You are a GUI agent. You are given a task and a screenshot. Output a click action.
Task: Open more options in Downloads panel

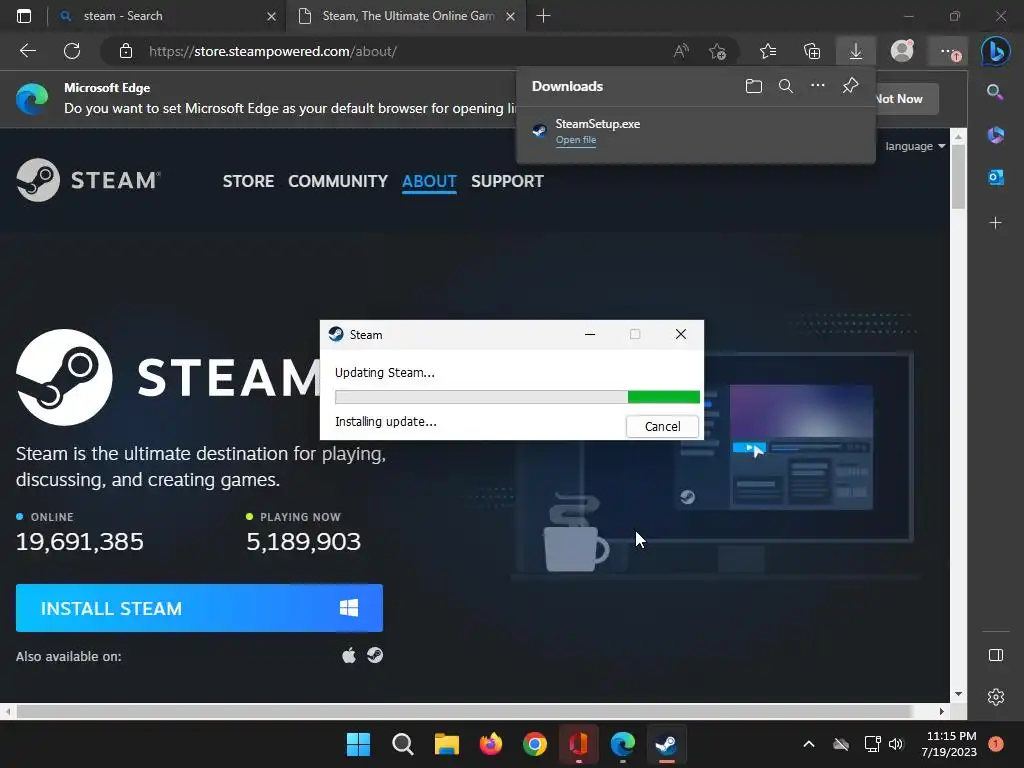pyautogui.click(x=818, y=85)
